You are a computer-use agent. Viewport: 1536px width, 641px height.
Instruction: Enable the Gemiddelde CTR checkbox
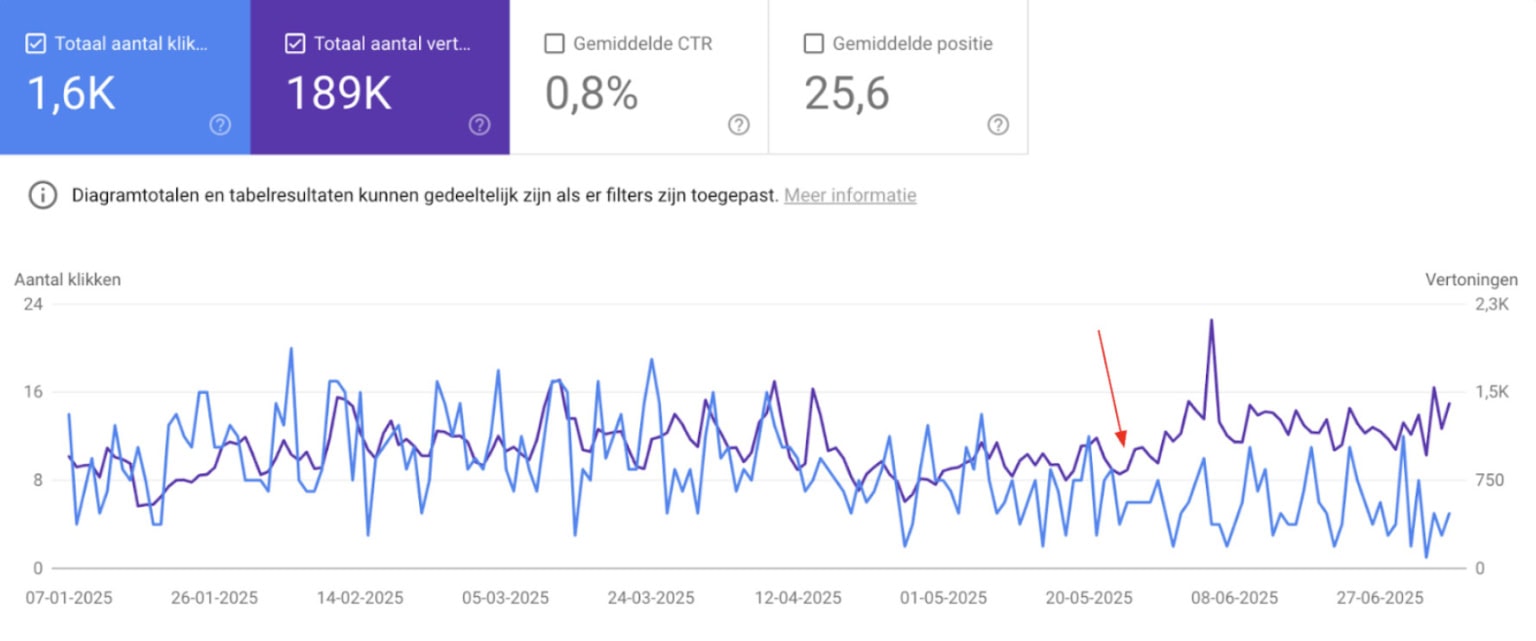(x=554, y=44)
